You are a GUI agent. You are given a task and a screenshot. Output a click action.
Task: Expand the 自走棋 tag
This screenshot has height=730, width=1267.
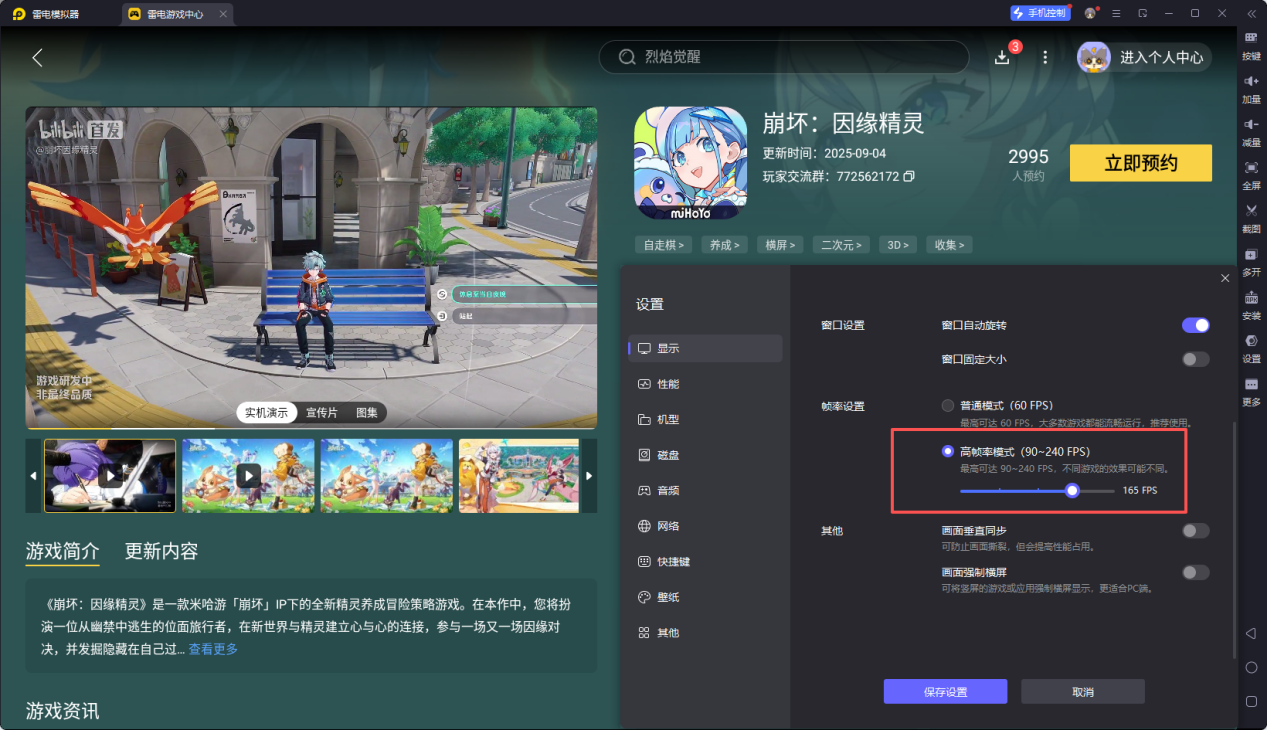click(x=664, y=245)
